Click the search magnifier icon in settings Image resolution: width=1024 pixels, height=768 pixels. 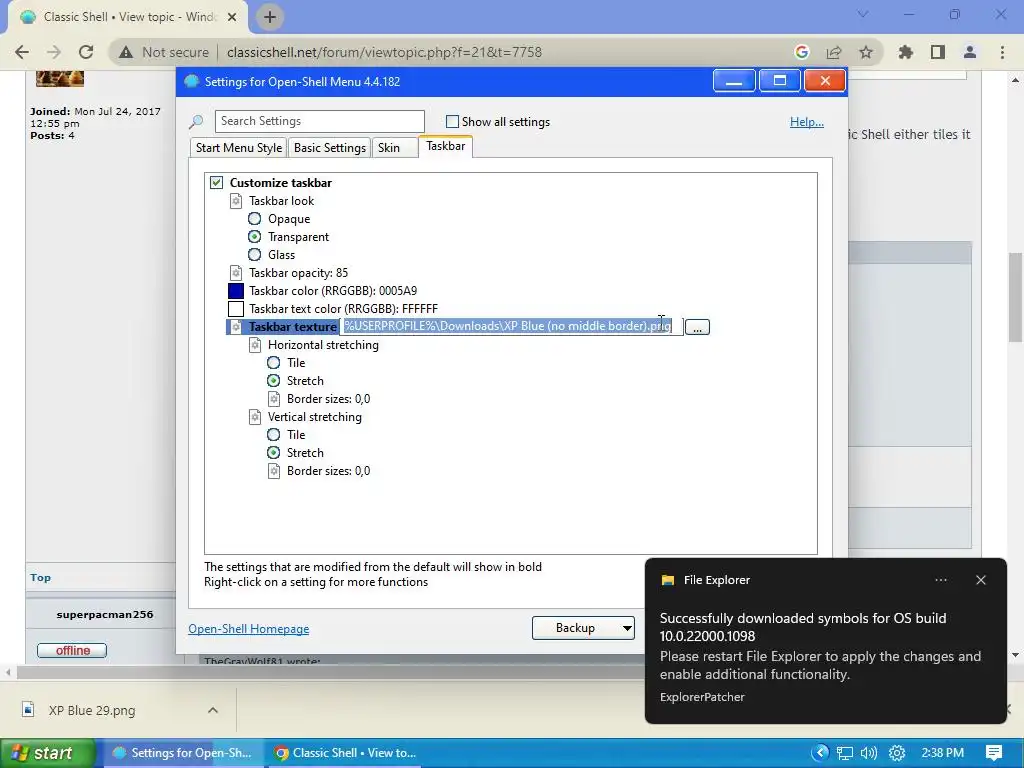[196, 121]
